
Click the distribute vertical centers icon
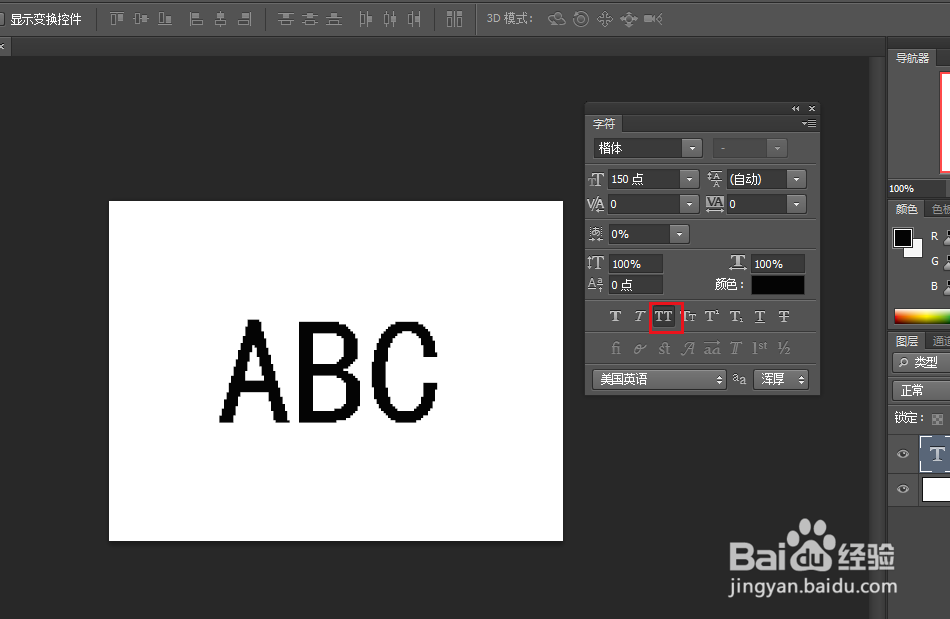310,19
